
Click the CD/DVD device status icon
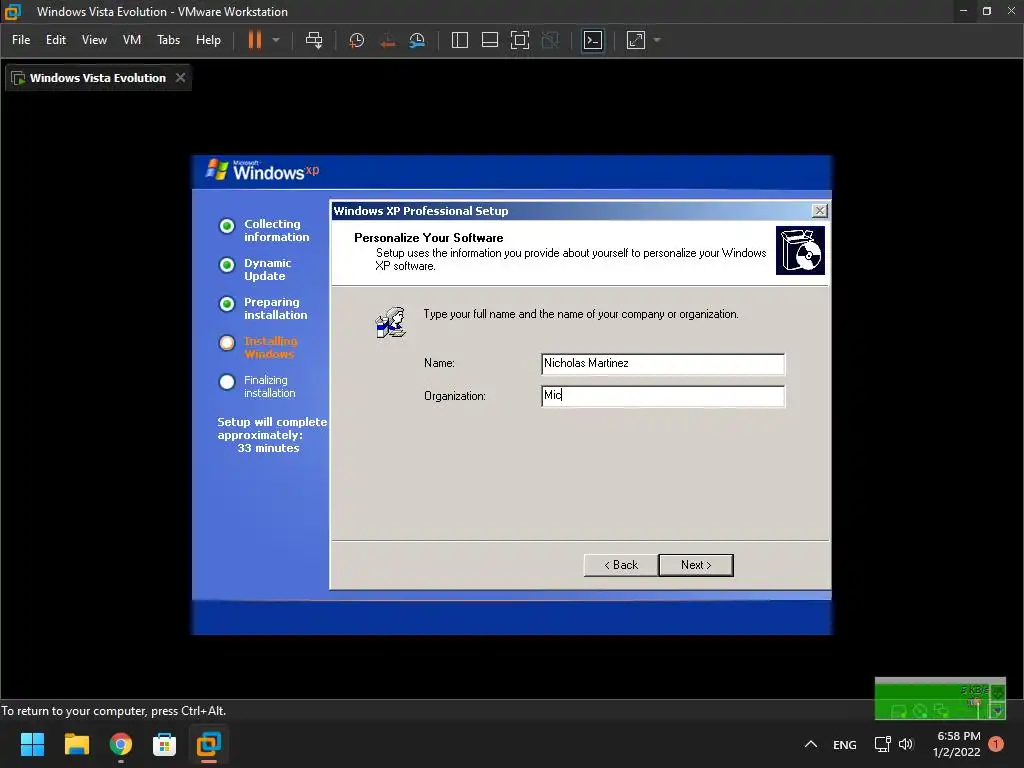click(920, 711)
